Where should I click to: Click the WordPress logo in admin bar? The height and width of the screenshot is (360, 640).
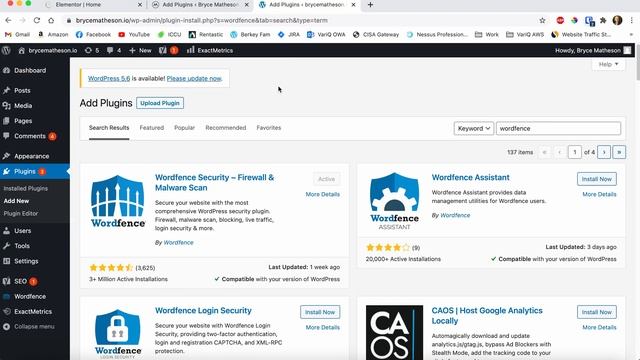[x=6, y=50]
